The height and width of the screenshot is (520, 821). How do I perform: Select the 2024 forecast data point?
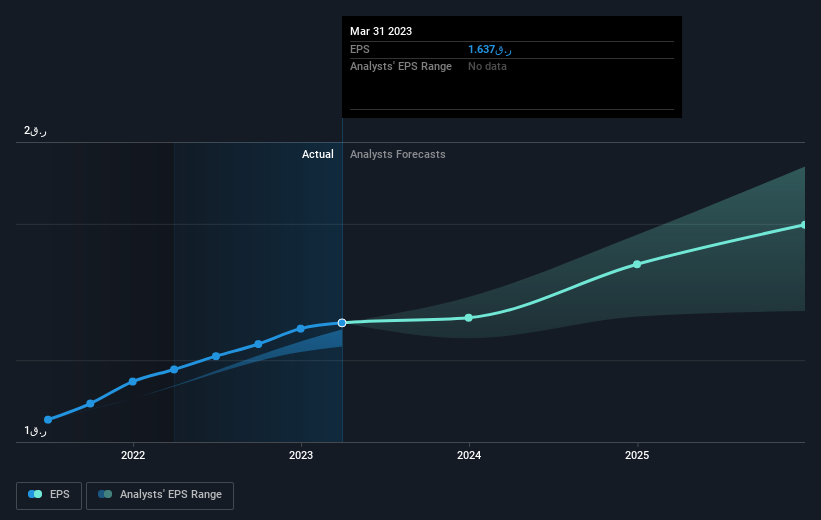point(469,318)
